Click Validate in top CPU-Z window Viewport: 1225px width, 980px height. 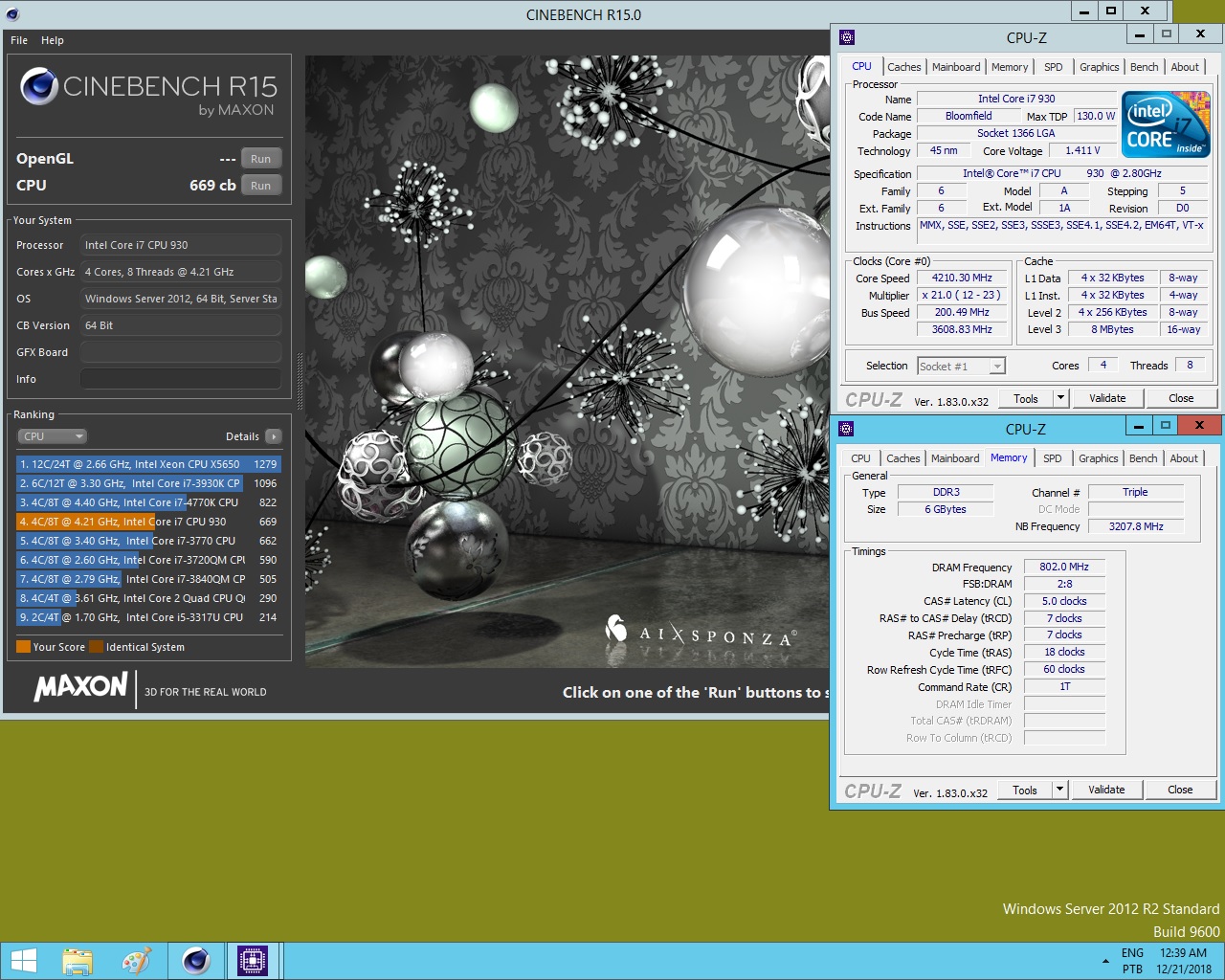pos(1107,398)
